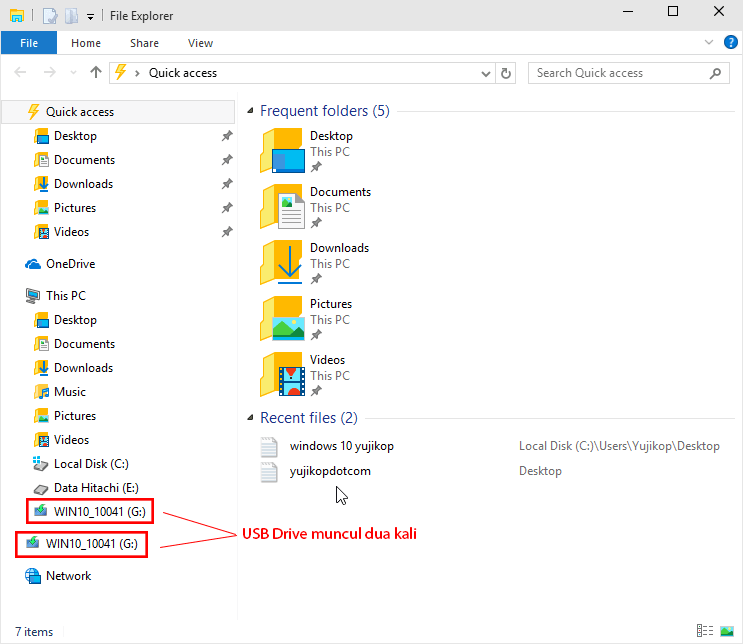Open the File ribbon tab
The height and width of the screenshot is (644, 743).
[28, 43]
